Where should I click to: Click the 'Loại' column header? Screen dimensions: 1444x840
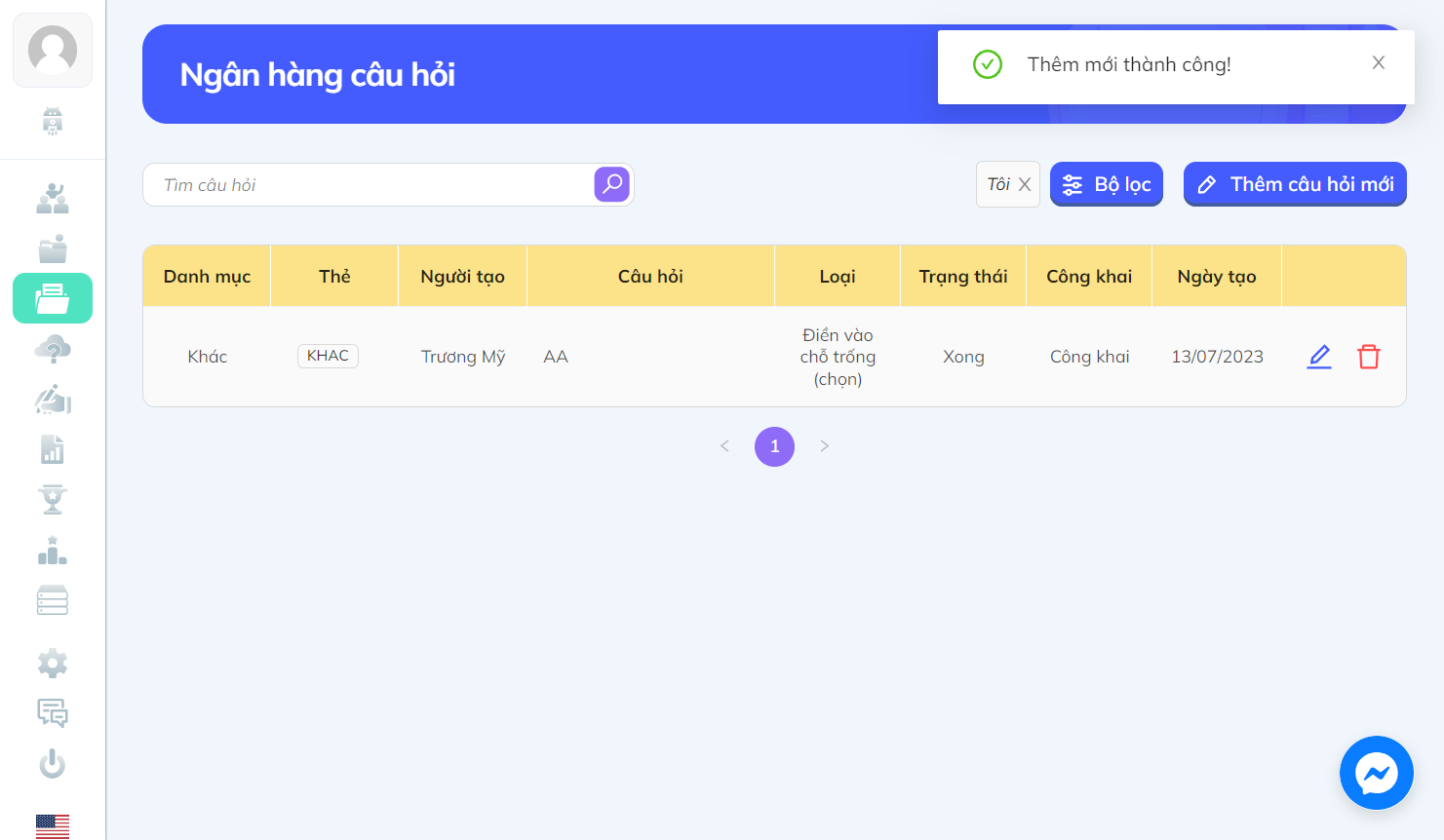point(838,277)
